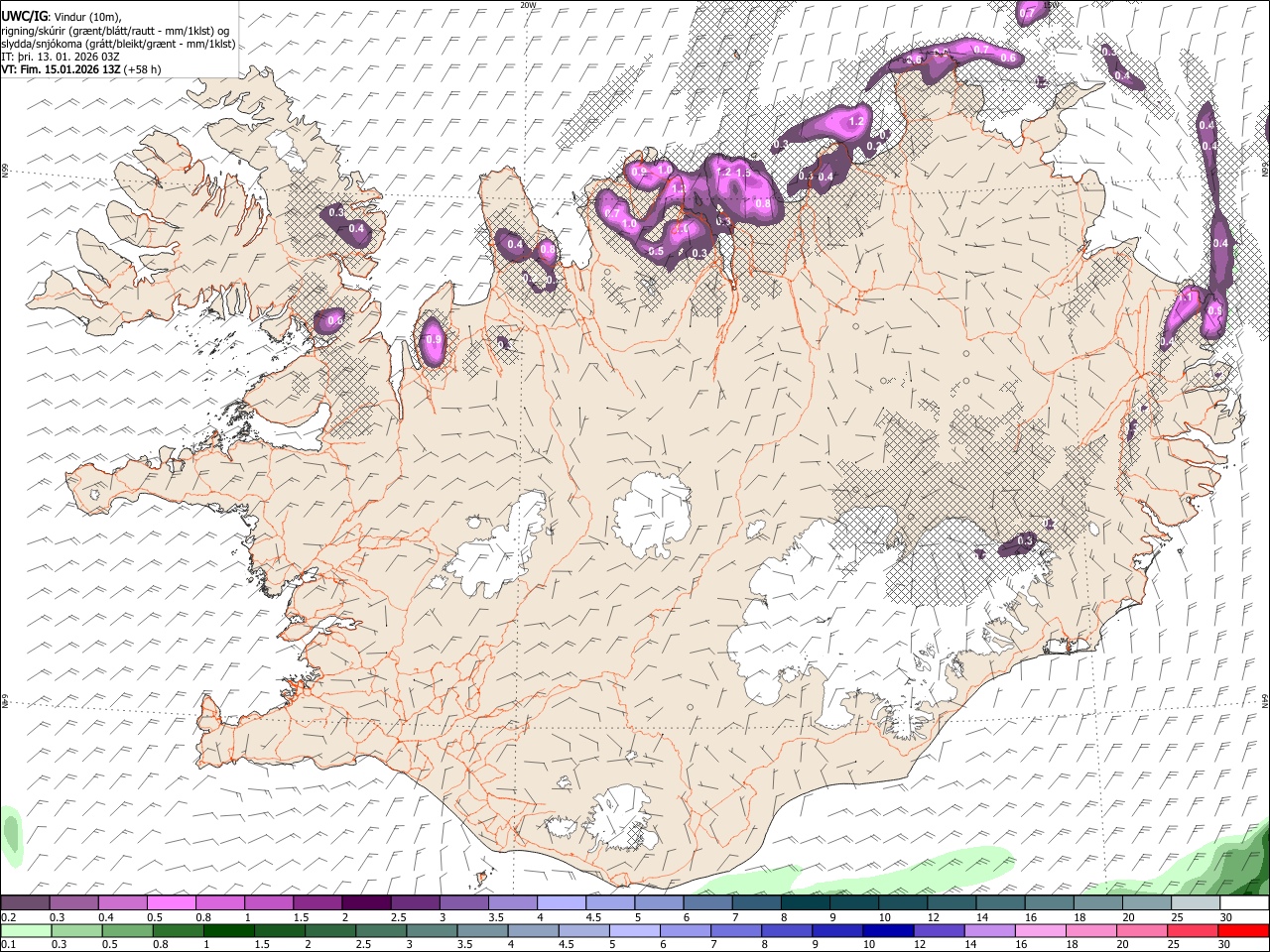Click the 'UWC/IG' title text
This screenshot has height=952, width=1270.
tap(24, 16)
